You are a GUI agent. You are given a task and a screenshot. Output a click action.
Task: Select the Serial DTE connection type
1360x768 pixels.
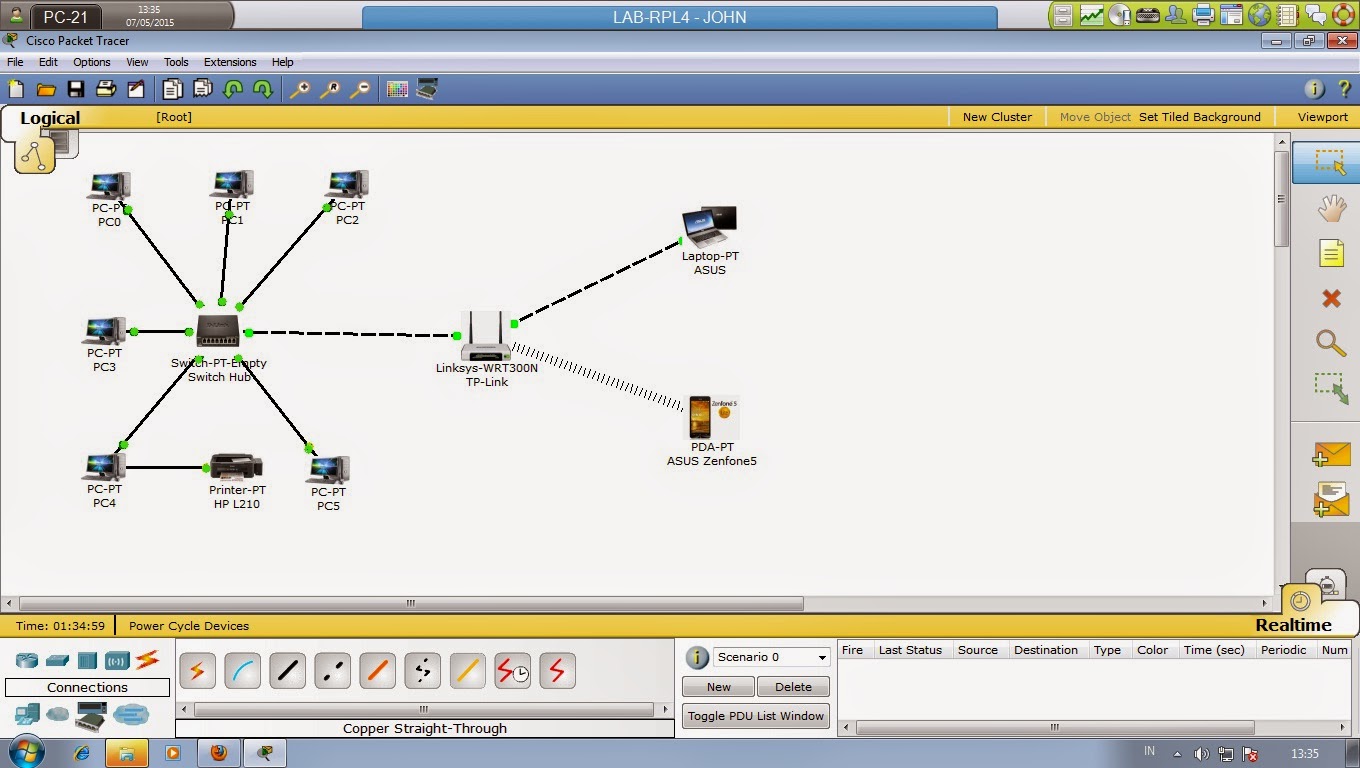click(x=557, y=671)
